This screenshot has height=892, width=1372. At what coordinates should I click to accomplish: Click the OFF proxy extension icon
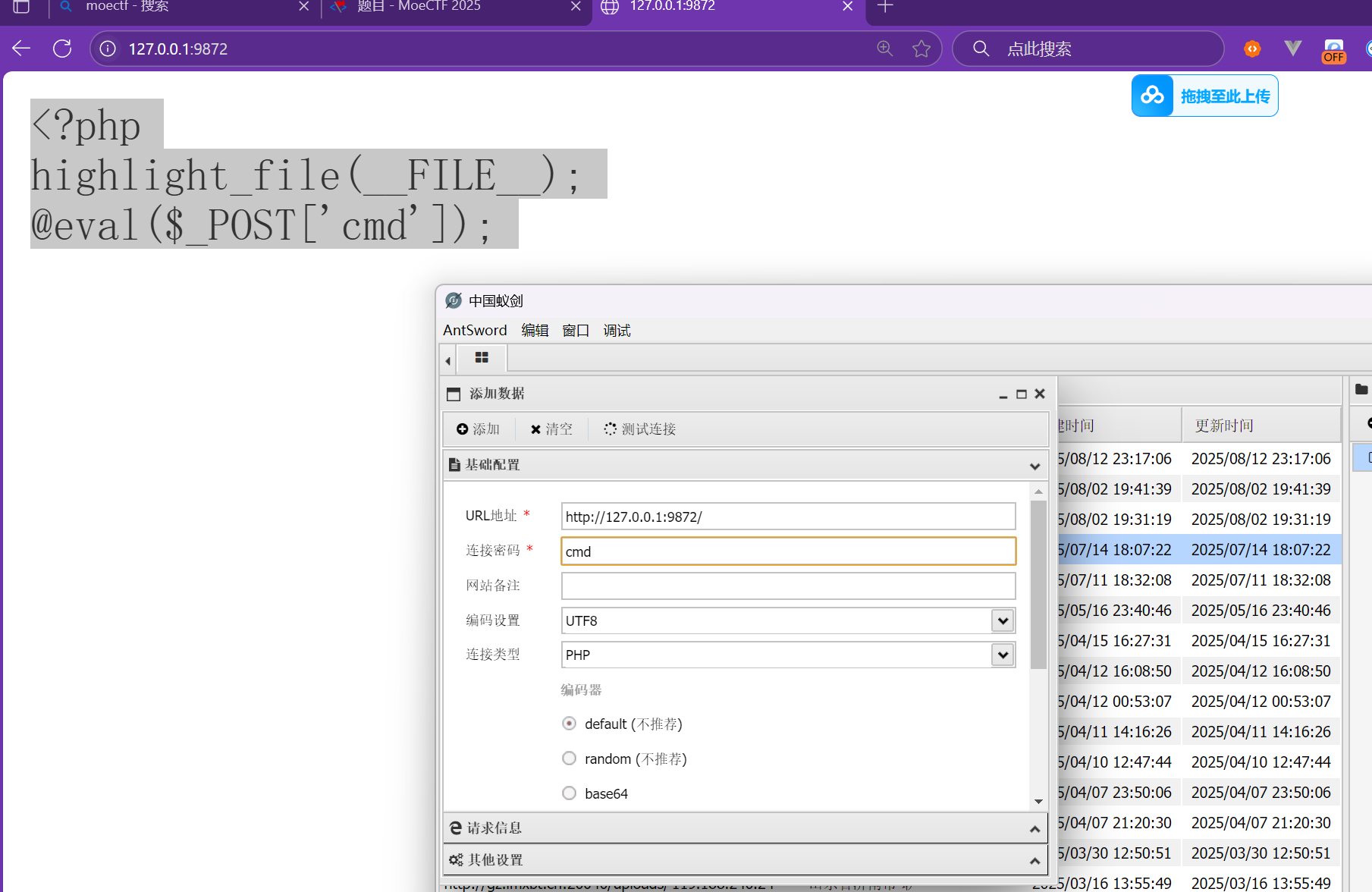pyautogui.click(x=1333, y=50)
